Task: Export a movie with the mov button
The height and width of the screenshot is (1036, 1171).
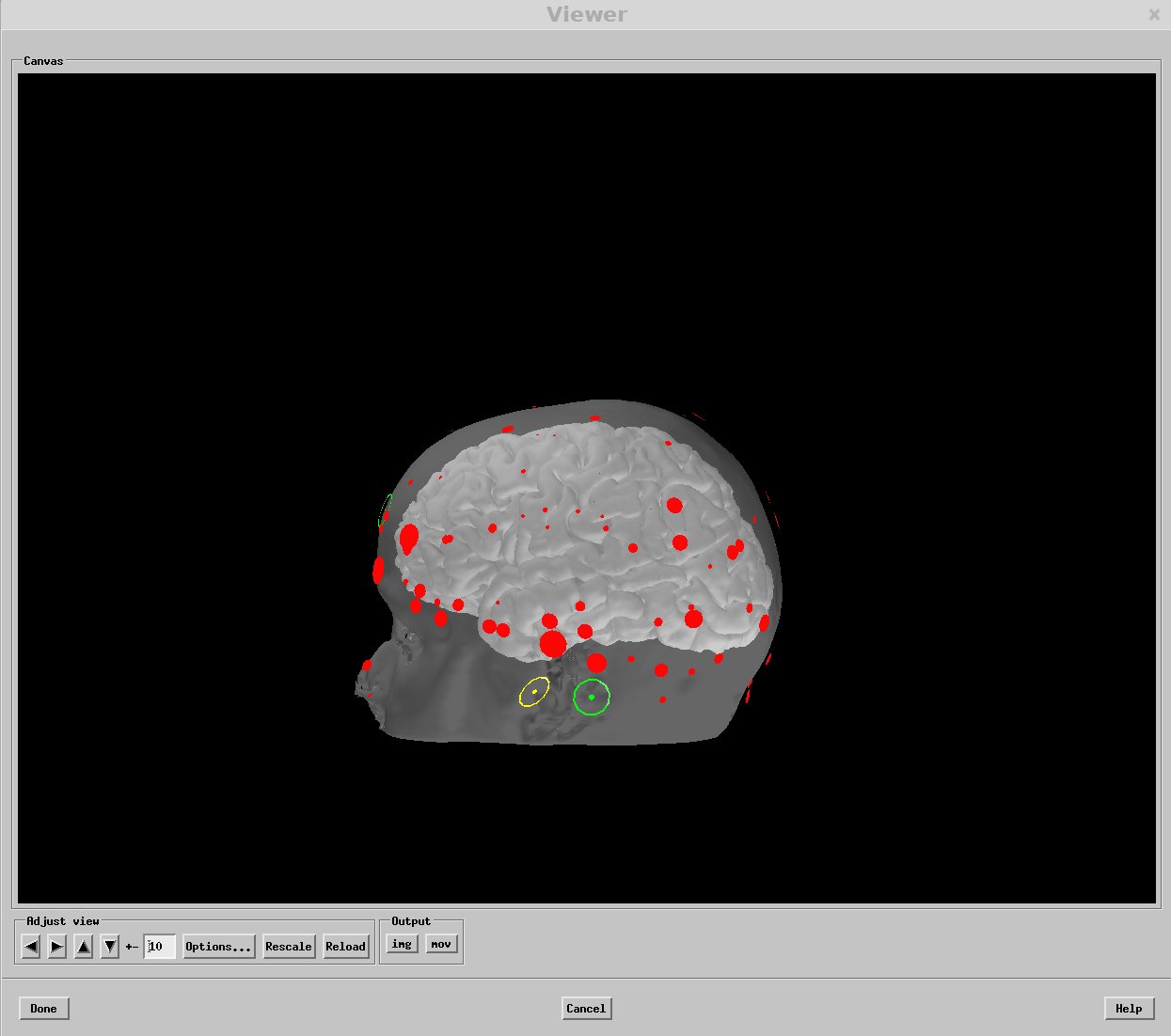Action: (x=441, y=944)
